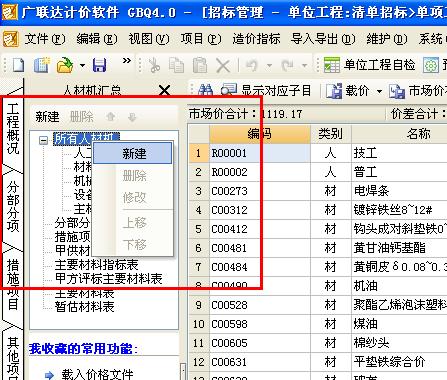Run 单位工程自检 self-check
This screenshot has width=447, height=380.
click(370, 65)
